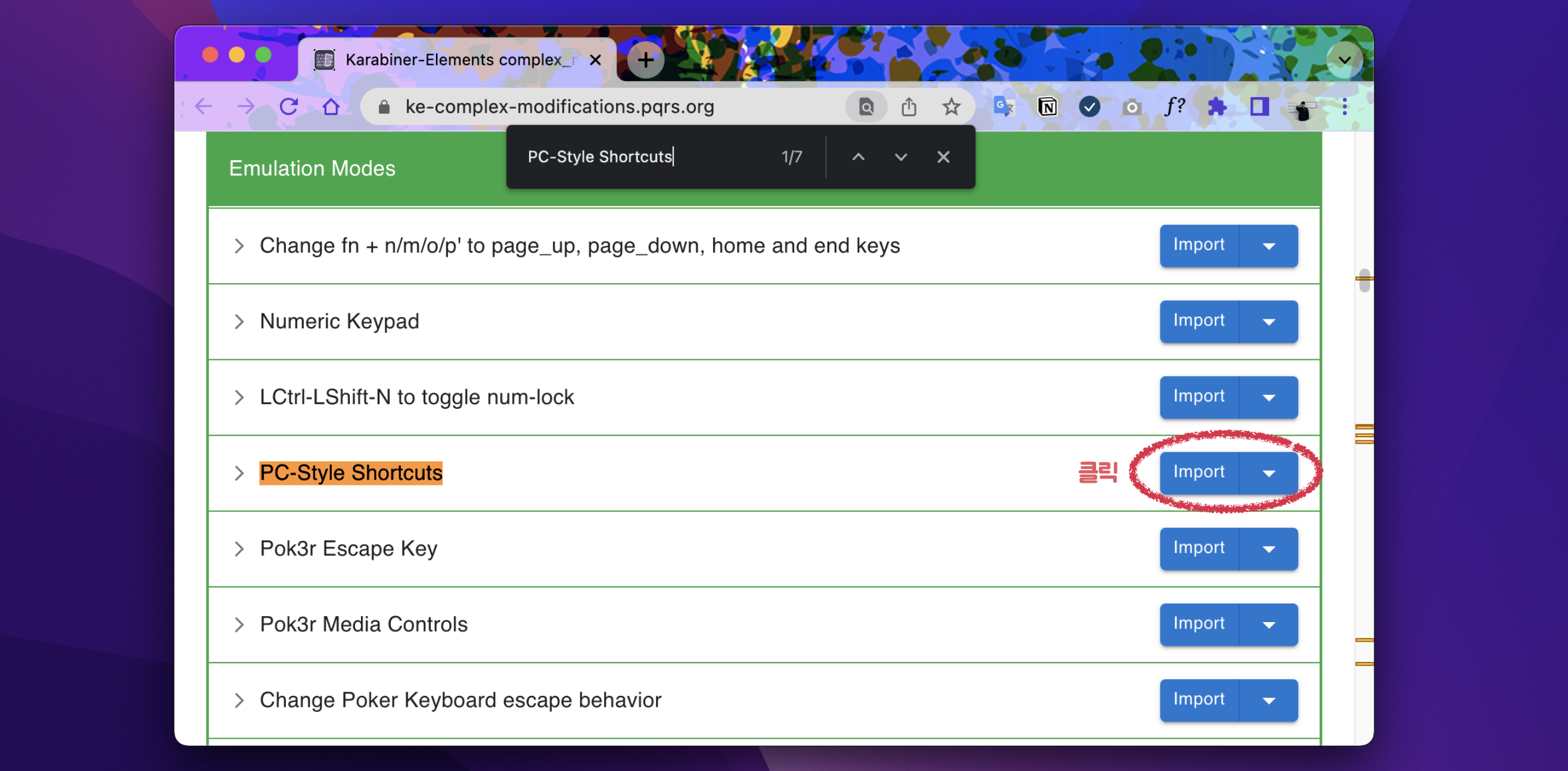The height and width of the screenshot is (771, 1568).
Task: Open the share icon in address bar
Action: tap(908, 107)
